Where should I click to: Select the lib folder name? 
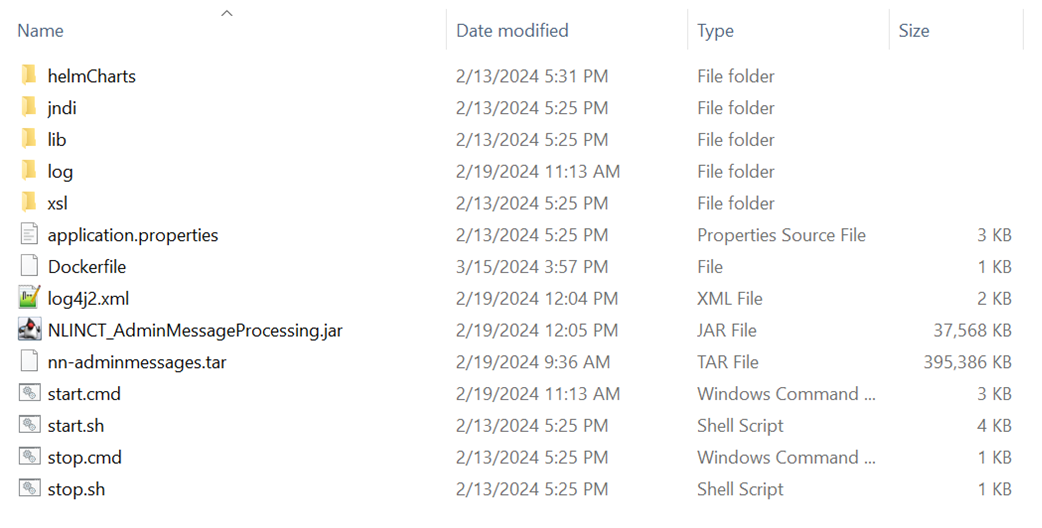[57, 140]
